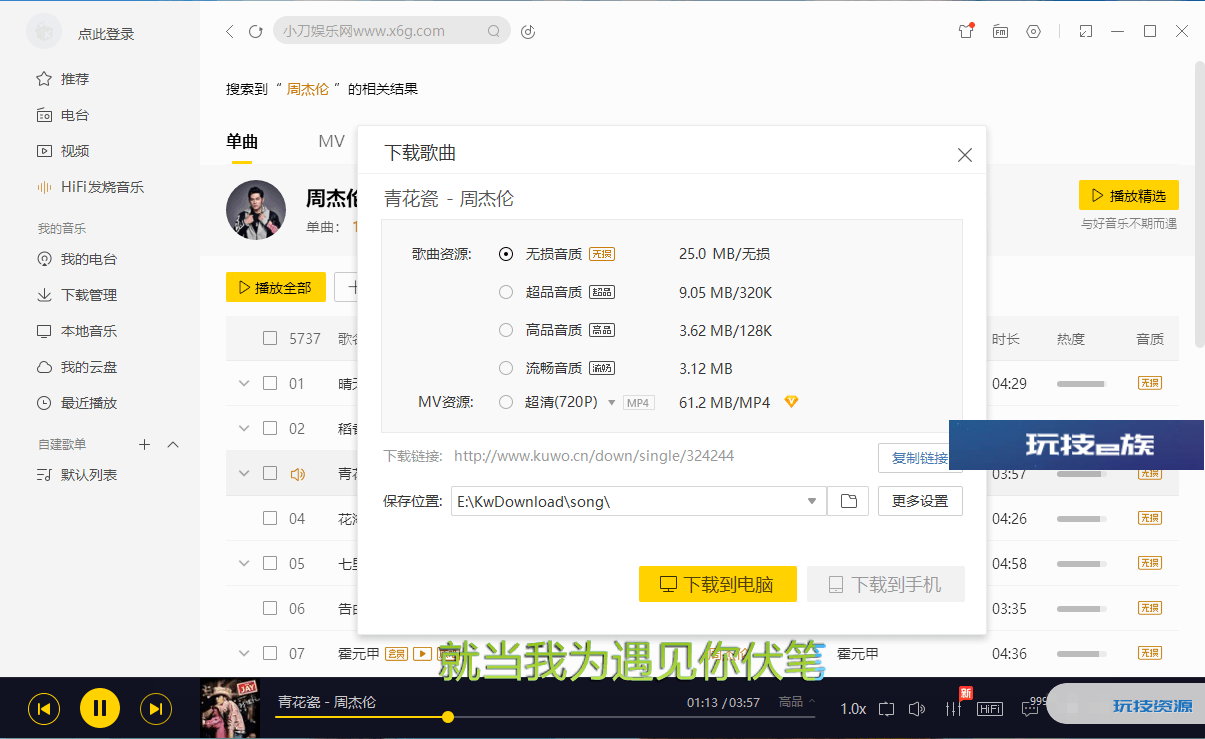Open the skin (shirt) icon in the title bar

pyautogui.click(x=965, y=31)
